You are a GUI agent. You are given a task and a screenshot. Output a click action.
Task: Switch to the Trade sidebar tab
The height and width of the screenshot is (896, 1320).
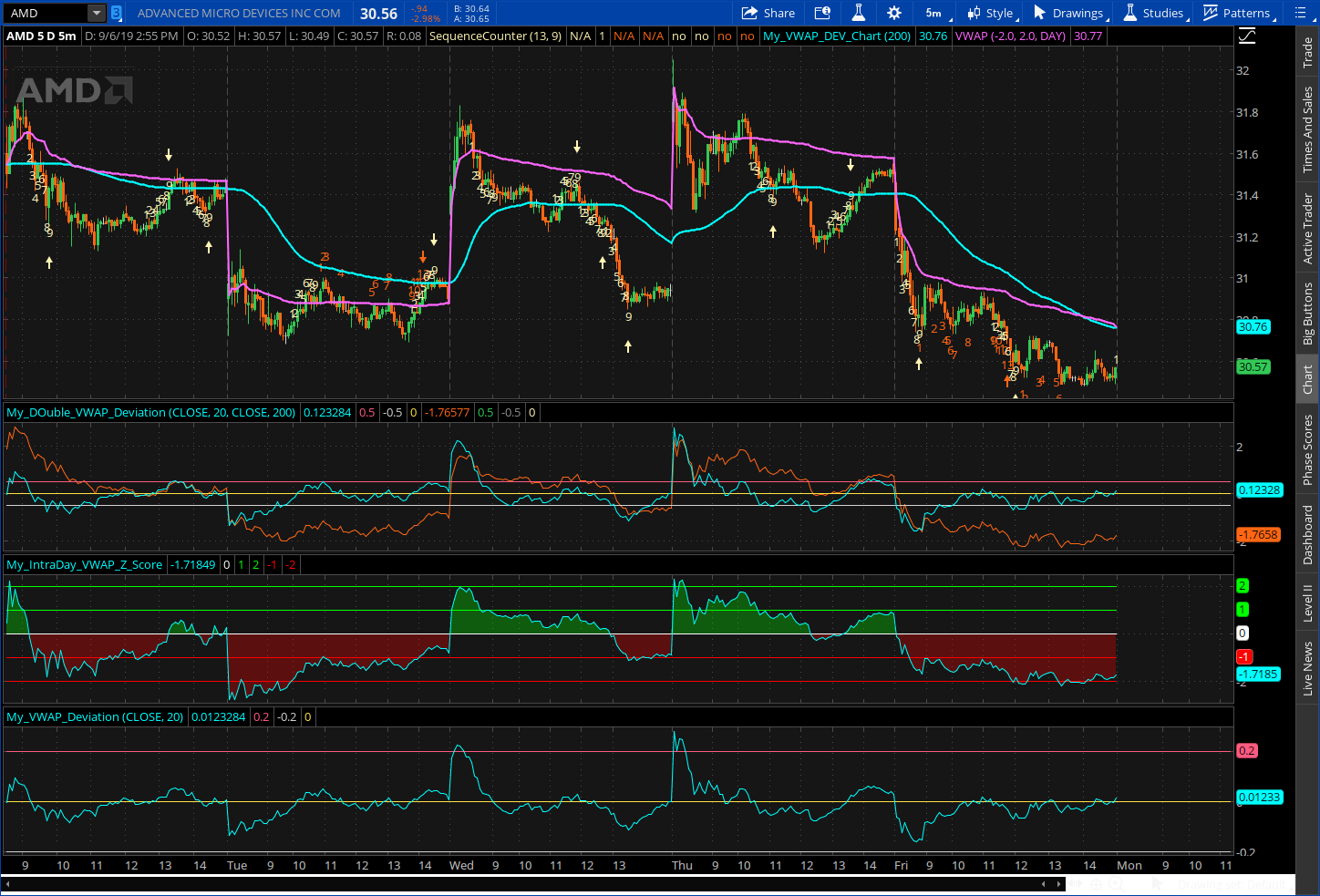click(x=1308, y=52)
